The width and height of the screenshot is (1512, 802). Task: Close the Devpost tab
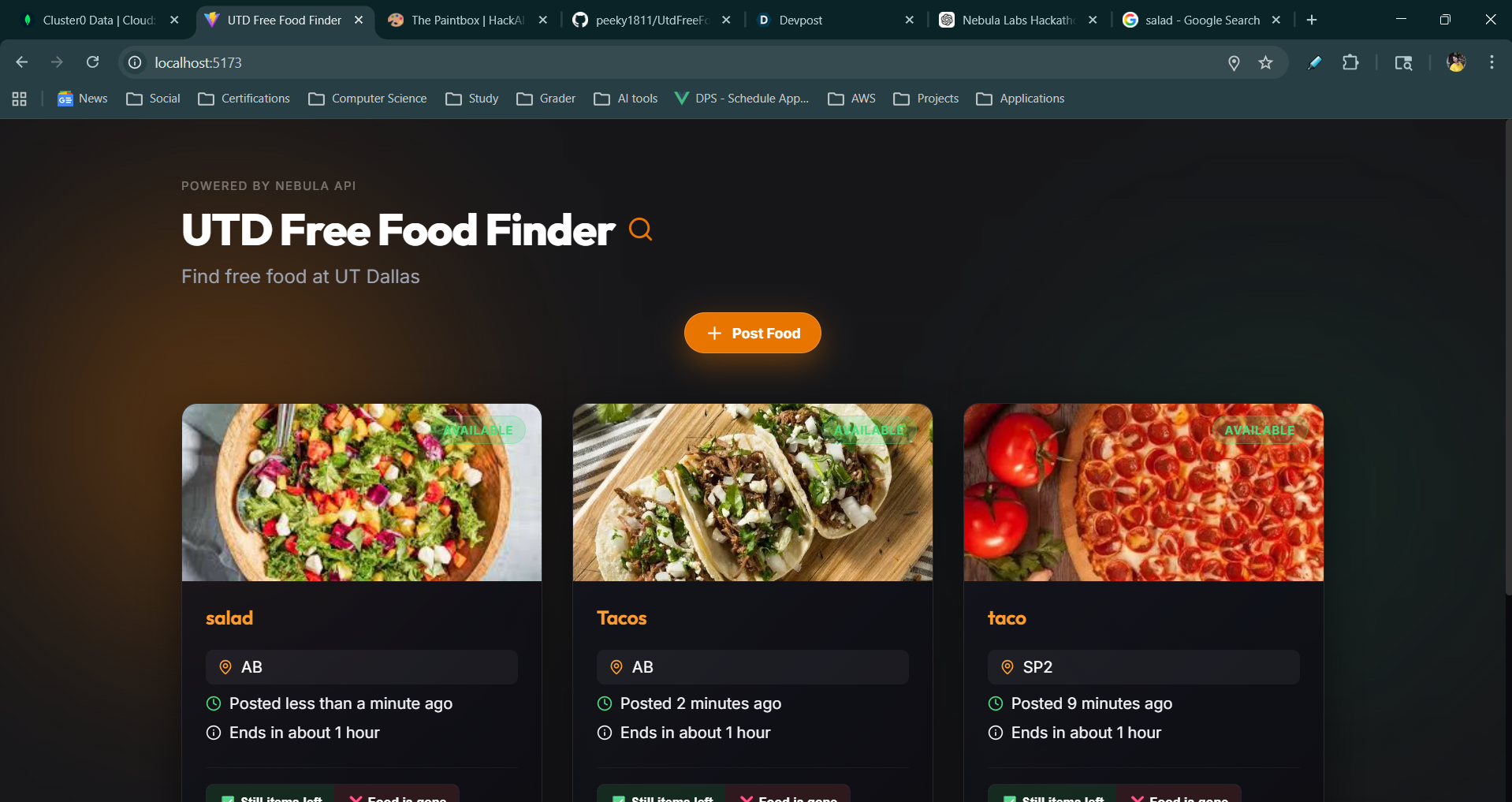pyautogui.click(x=909, y=20)
